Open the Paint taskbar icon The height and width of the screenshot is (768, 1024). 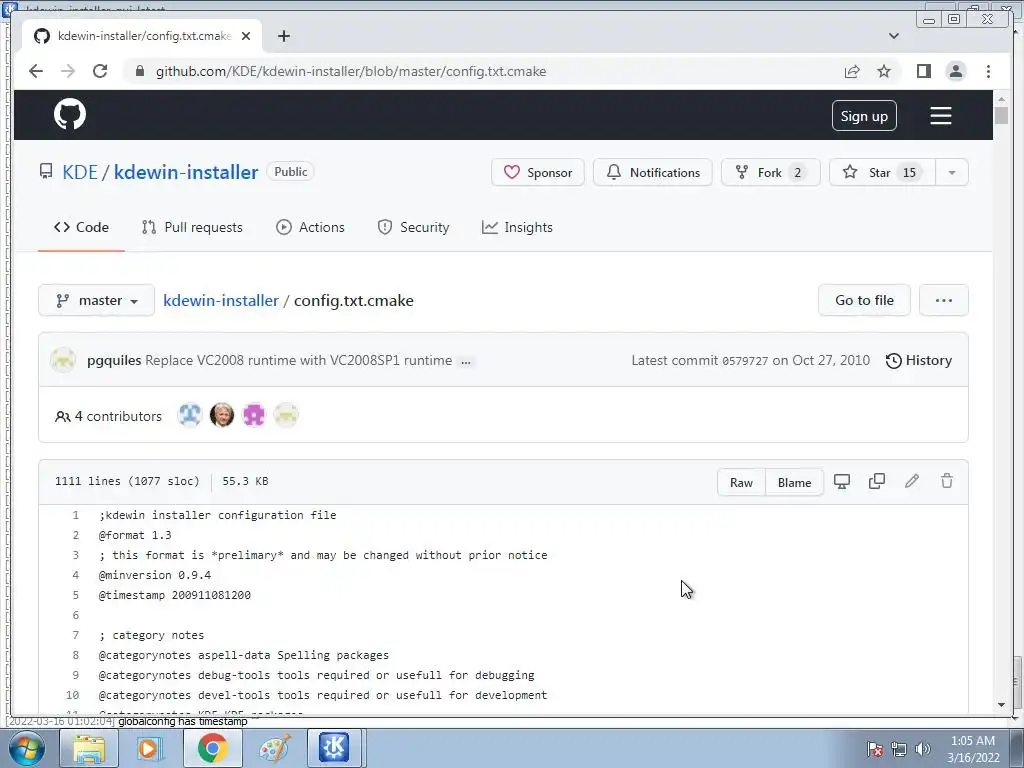[275, 748]
